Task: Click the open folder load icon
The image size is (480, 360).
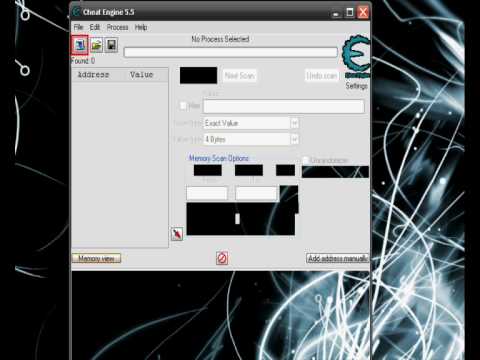Action: 97,45
